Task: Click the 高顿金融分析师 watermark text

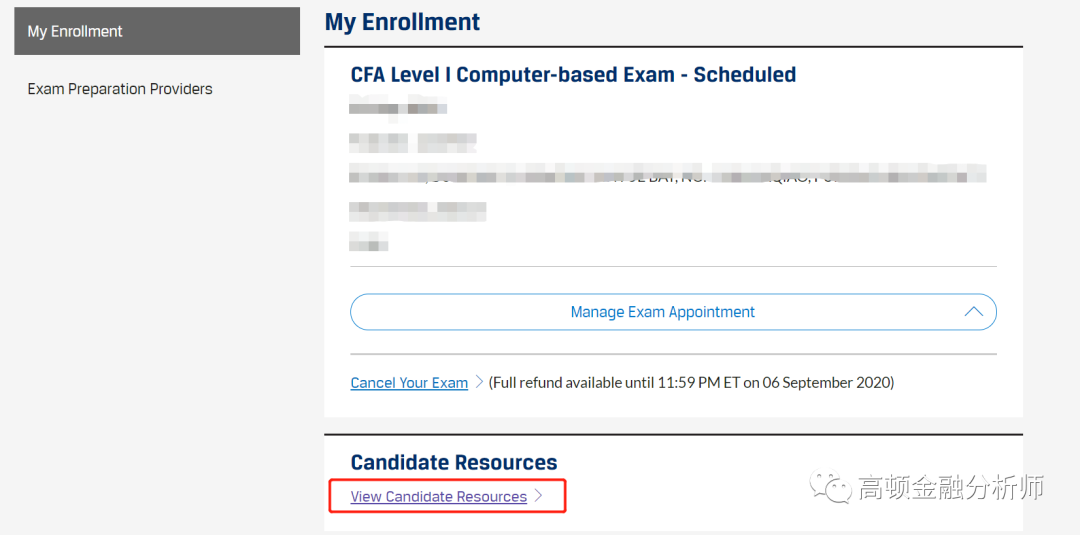Action: (950, 488)
